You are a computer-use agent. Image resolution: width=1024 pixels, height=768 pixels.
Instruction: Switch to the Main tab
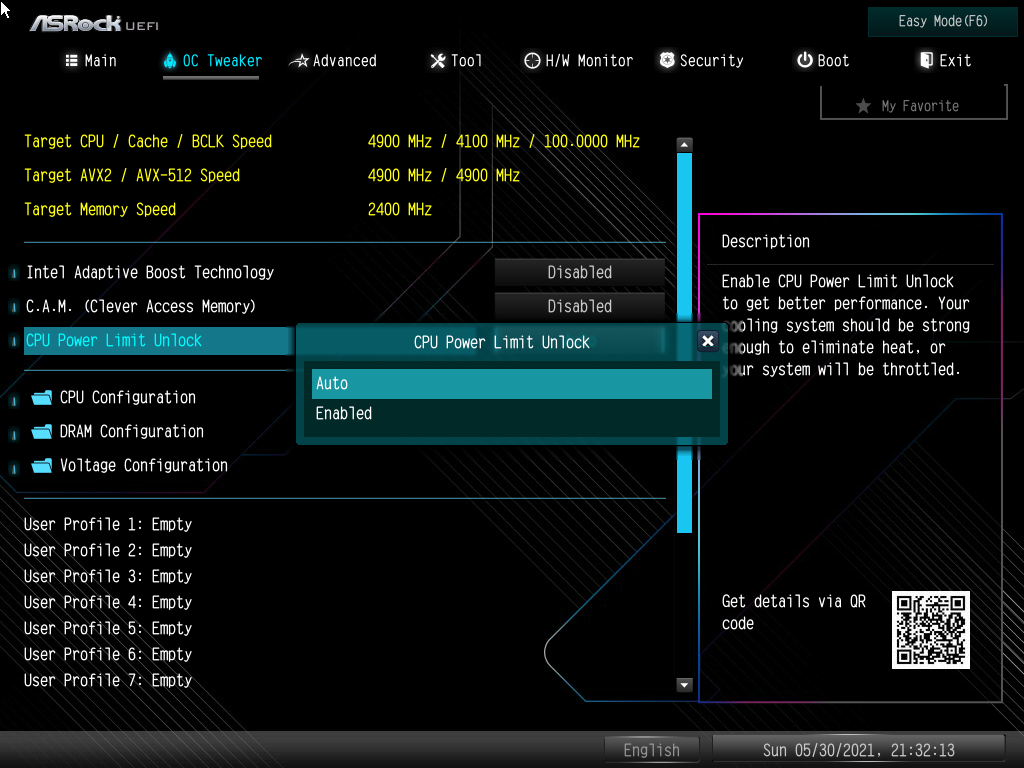[x=91, y=61]
